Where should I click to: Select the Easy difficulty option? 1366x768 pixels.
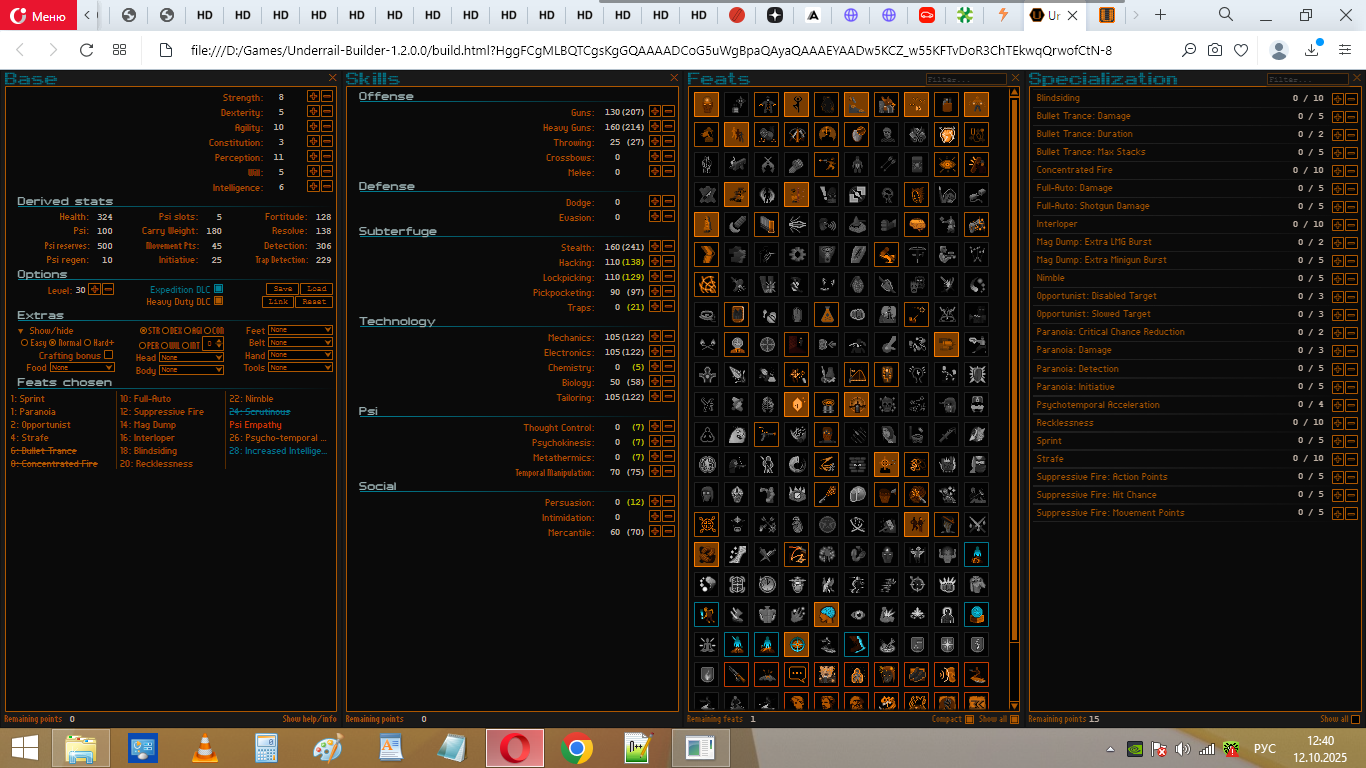click(25, 343)
